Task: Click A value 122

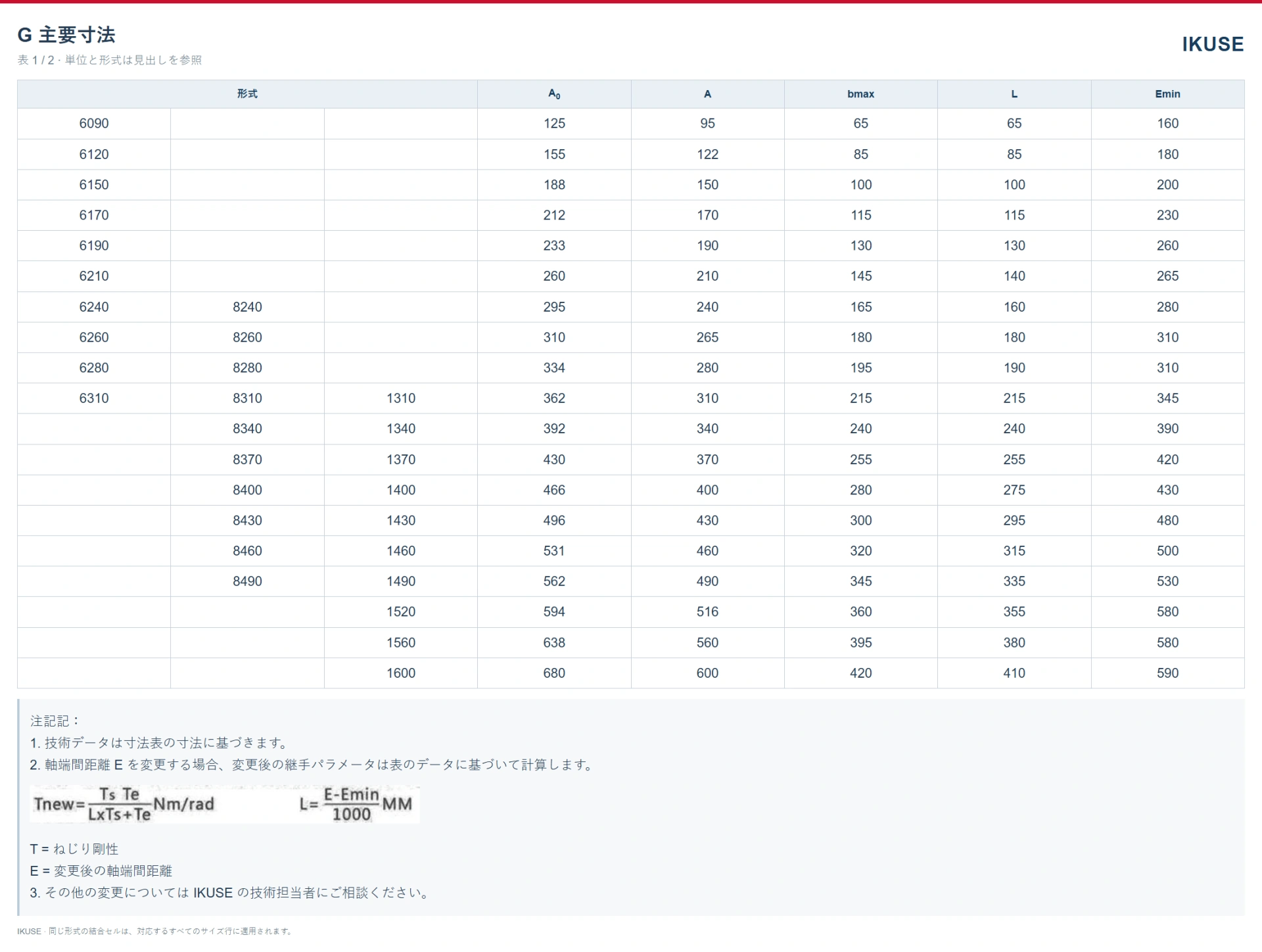Action: pyautogui.click(x=708, y=155)
